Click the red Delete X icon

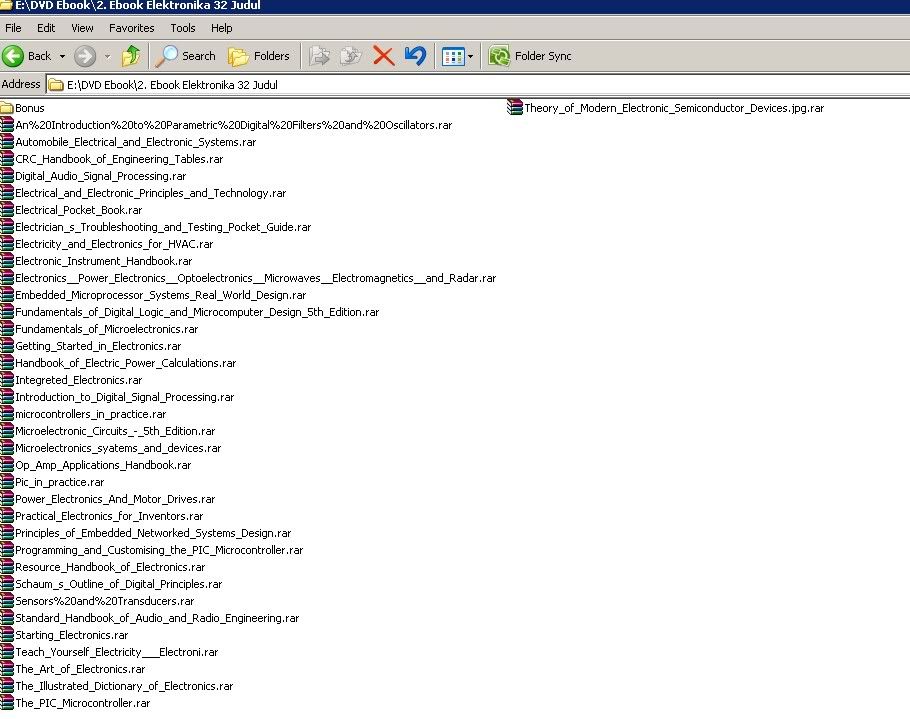pos(384,56)
